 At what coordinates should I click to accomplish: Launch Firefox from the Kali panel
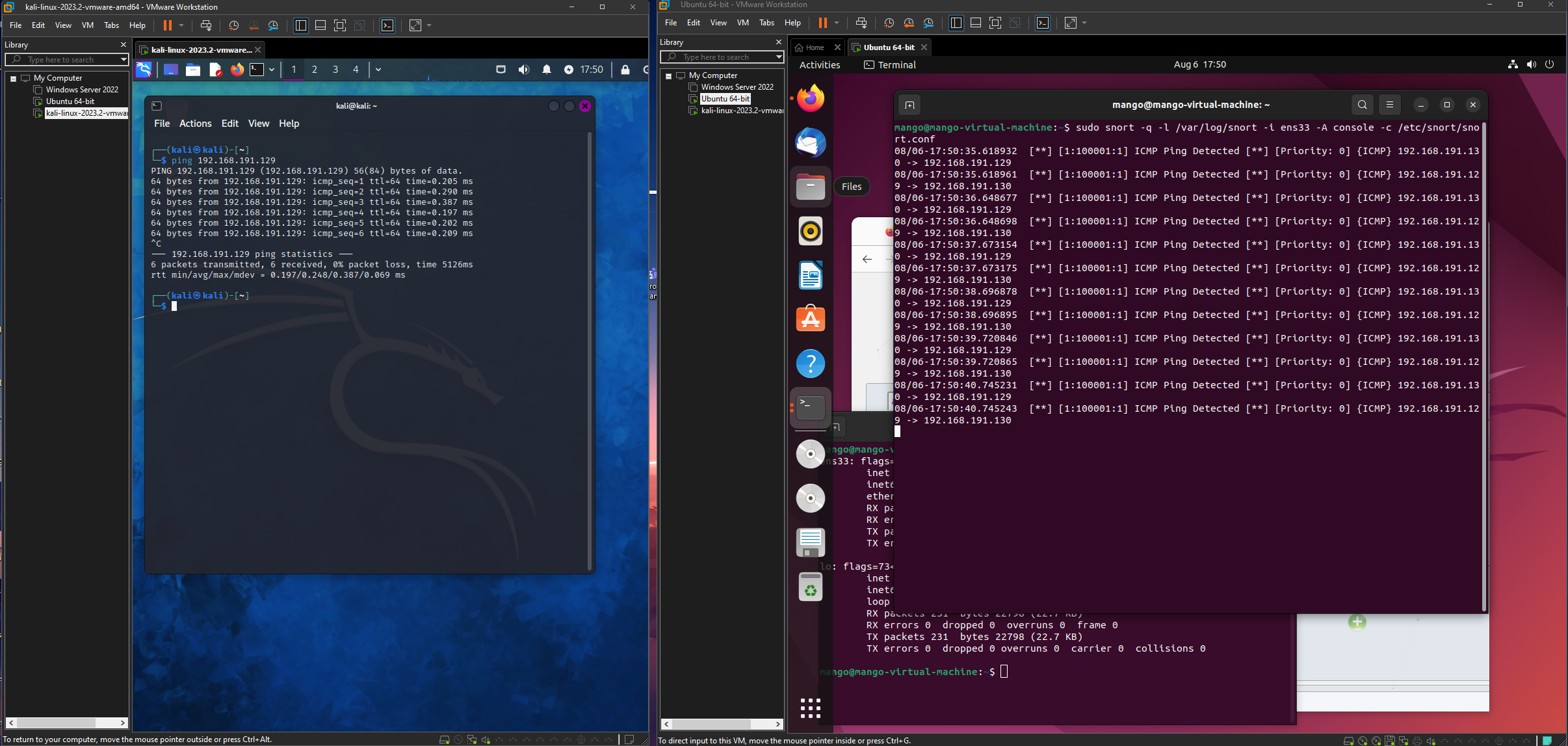pyautogui.click(x=237, y=70)
